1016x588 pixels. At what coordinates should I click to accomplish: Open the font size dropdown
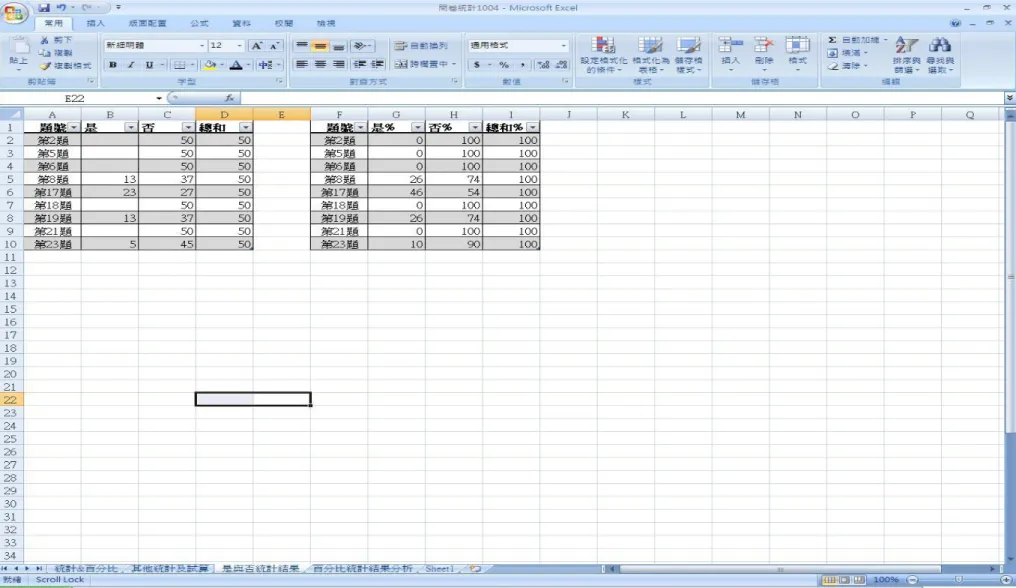point(239,45)
